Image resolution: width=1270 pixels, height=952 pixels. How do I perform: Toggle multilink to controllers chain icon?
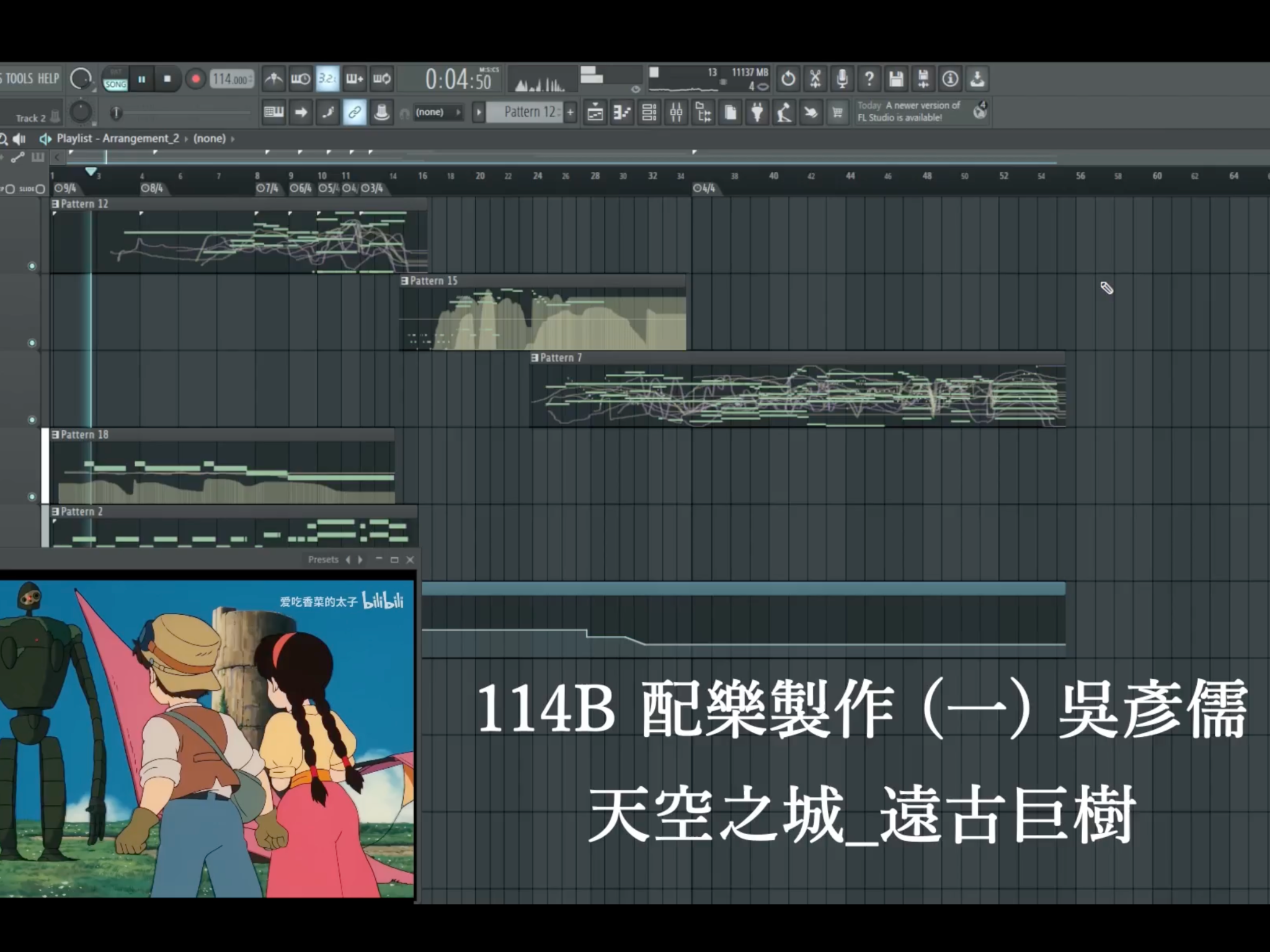pyautogui.click(x=355, y=112)
